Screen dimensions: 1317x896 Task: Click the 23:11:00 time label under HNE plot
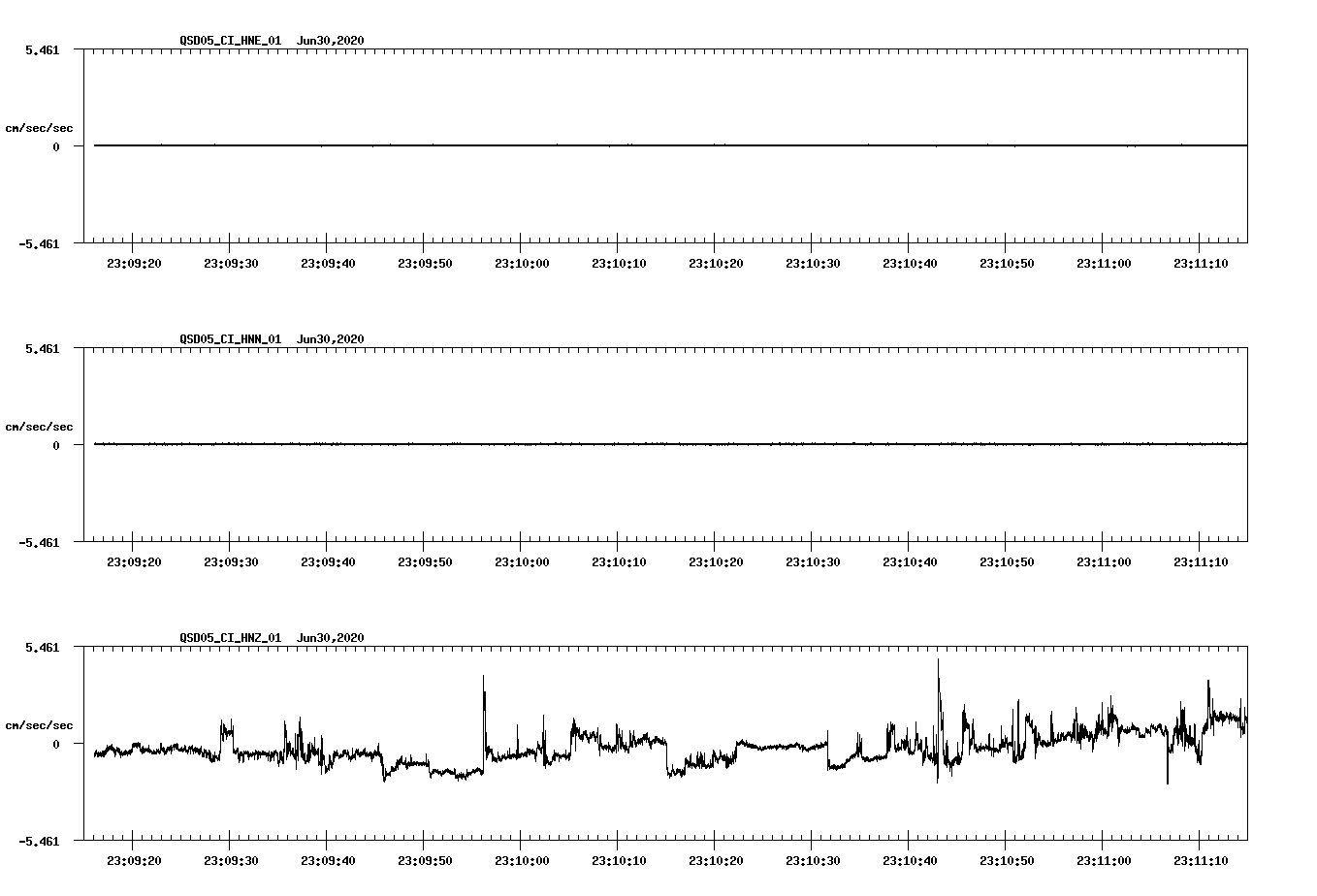click(1104, 264)
